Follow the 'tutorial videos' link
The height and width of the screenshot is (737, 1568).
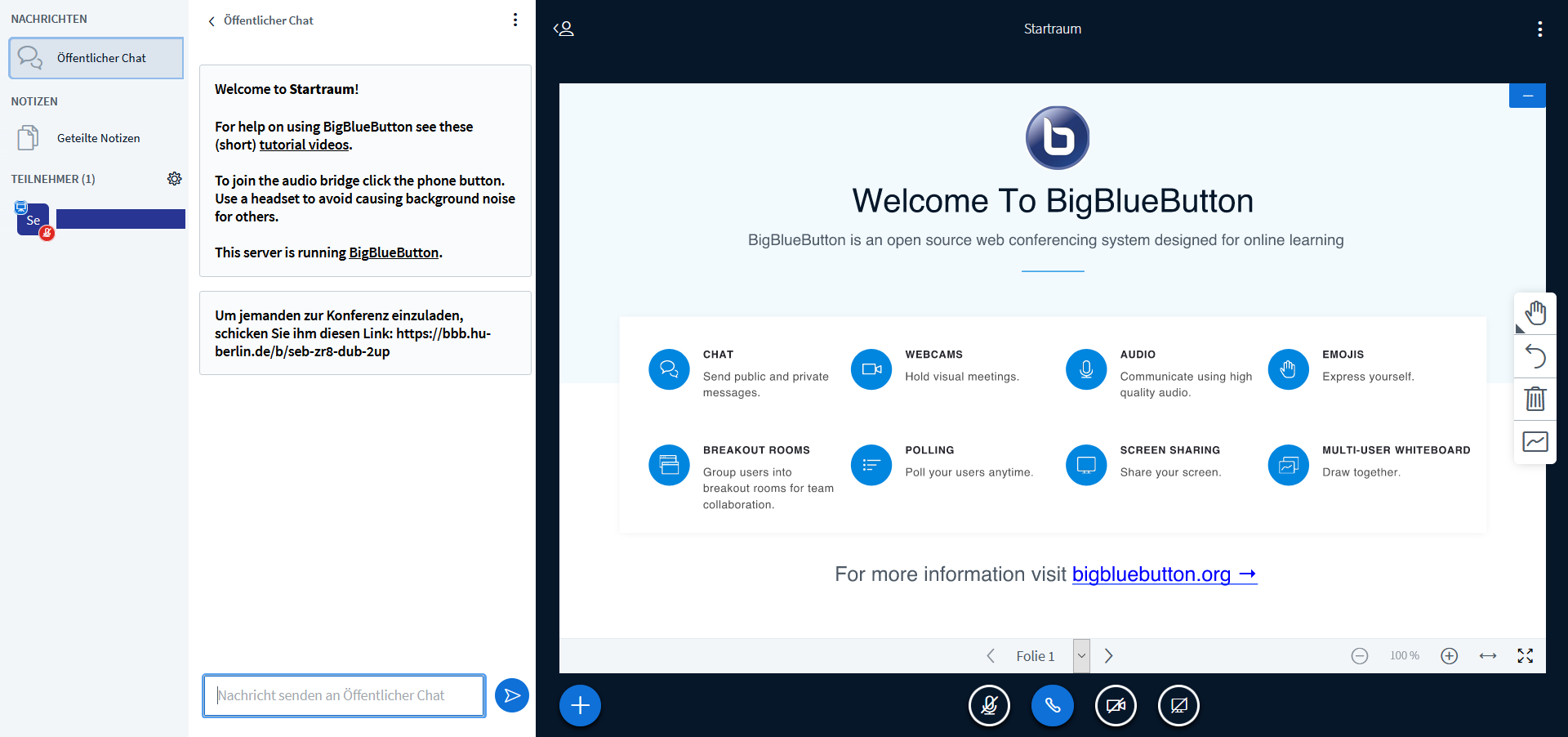click(304, 145)
